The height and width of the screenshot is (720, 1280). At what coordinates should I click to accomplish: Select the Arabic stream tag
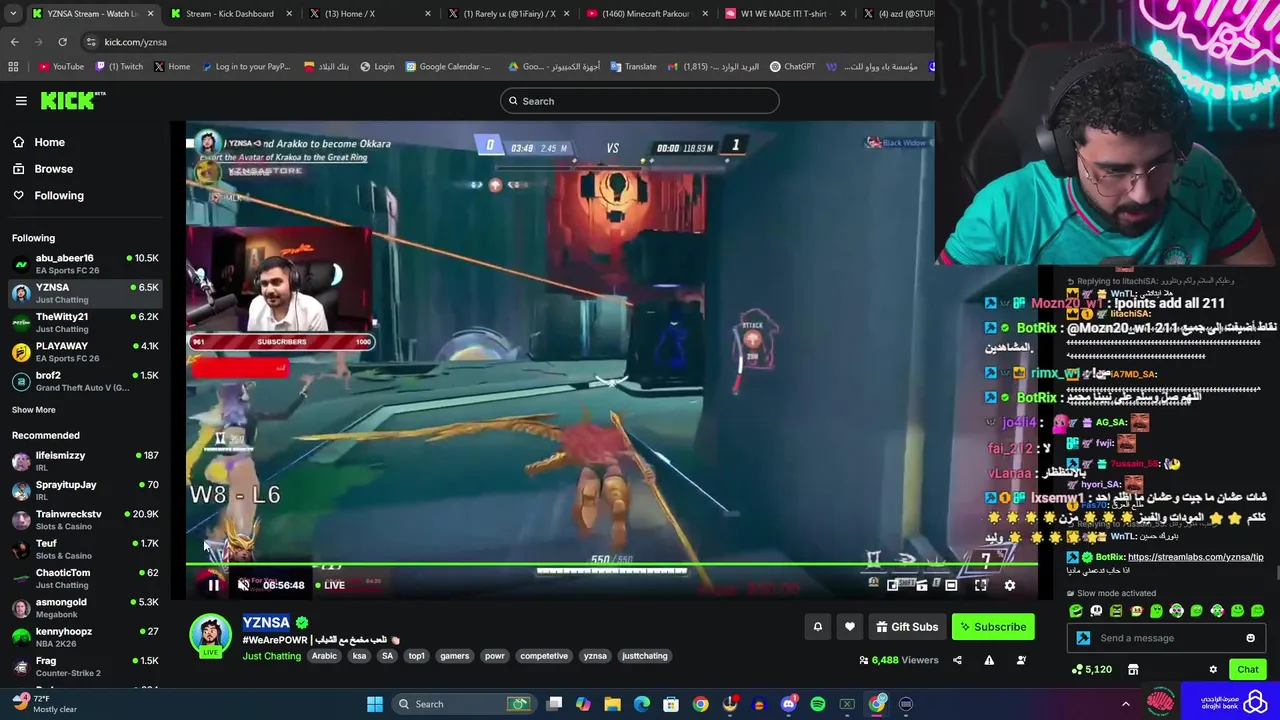[324, 656]
